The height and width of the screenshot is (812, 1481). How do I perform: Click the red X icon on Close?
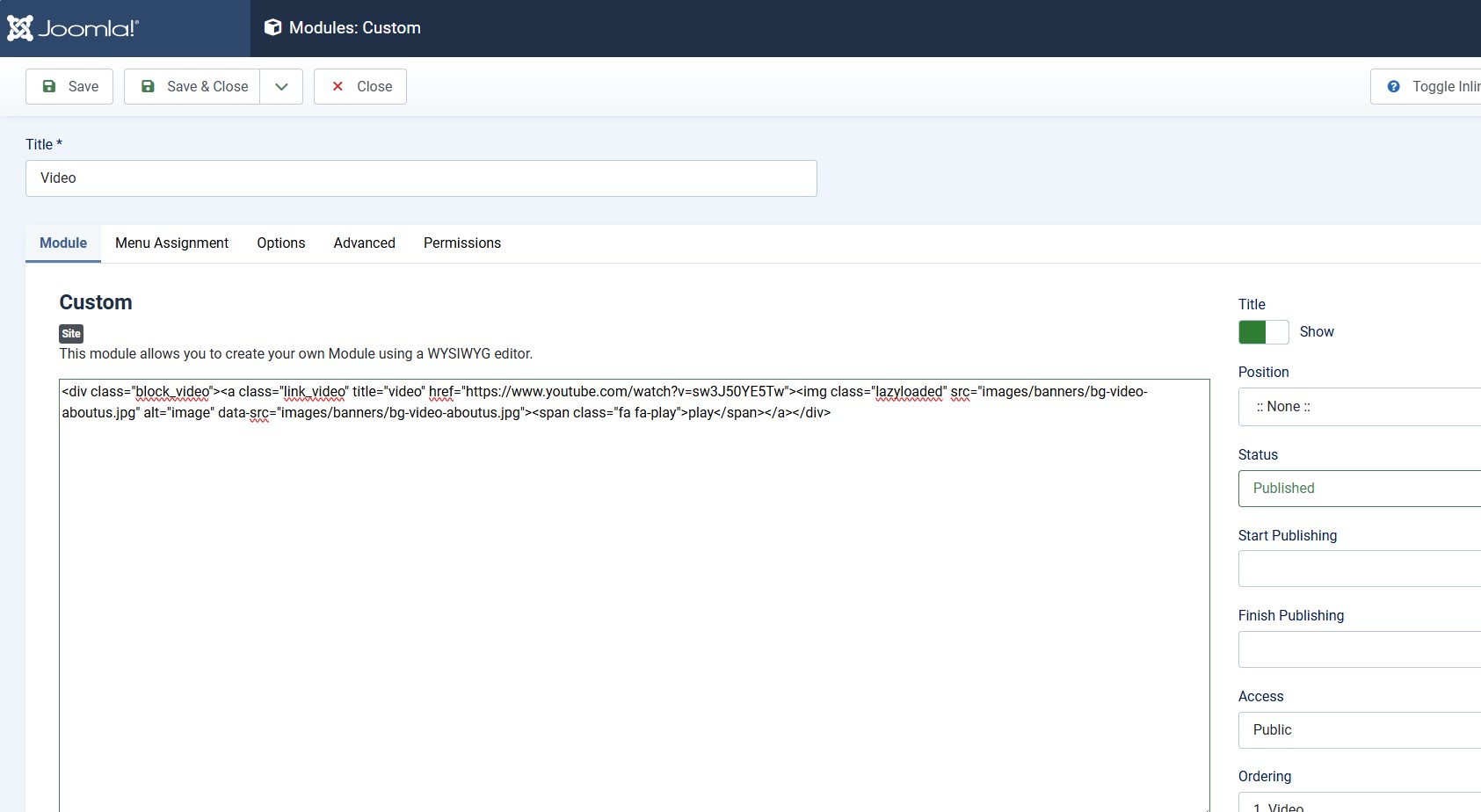pyautogui.click(x=338, y=86)
